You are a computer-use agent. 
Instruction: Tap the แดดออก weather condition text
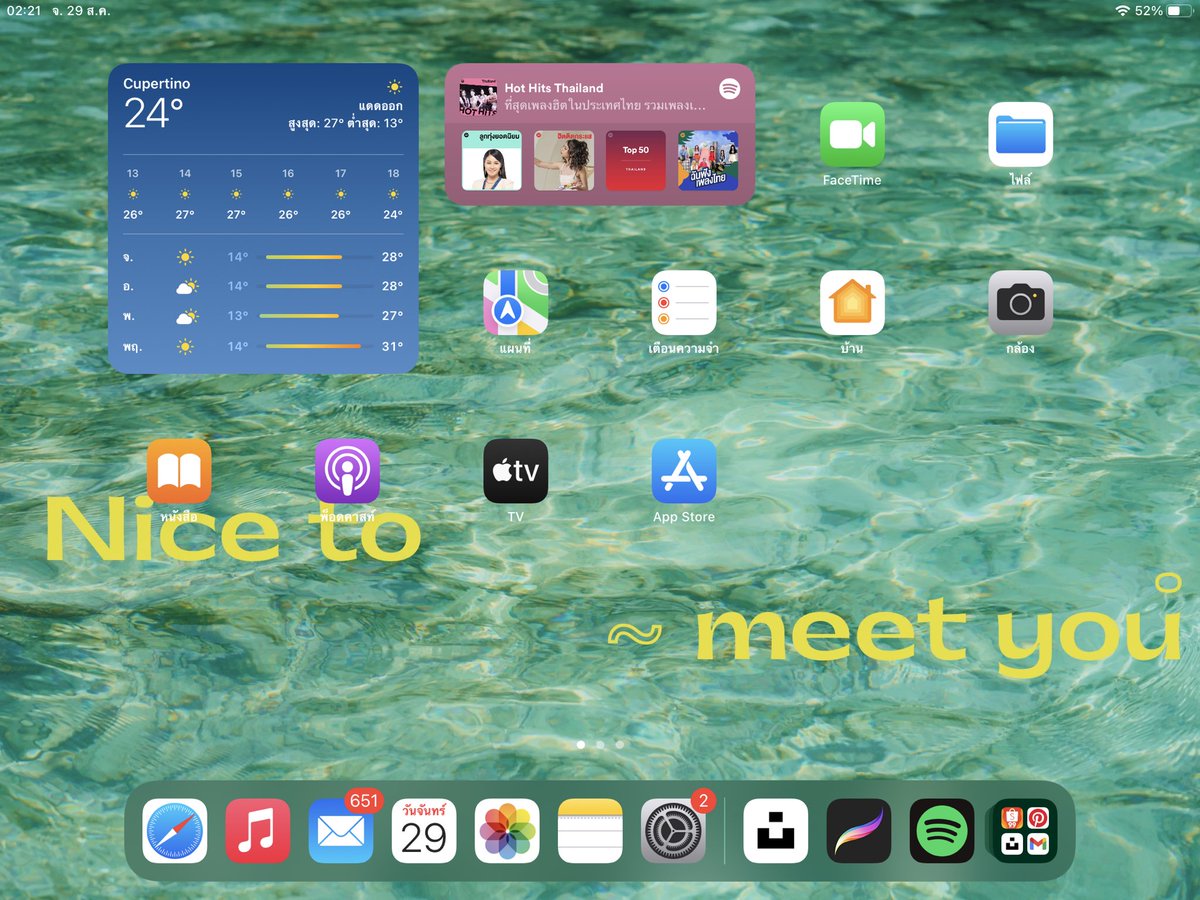pos(380,106)
